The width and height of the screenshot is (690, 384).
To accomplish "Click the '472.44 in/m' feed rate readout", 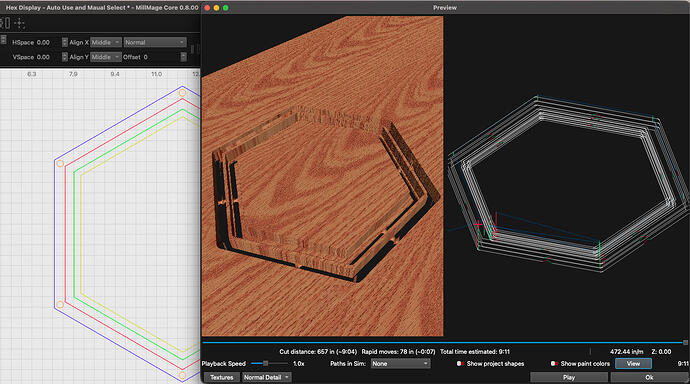I will (x=627, y=352).
